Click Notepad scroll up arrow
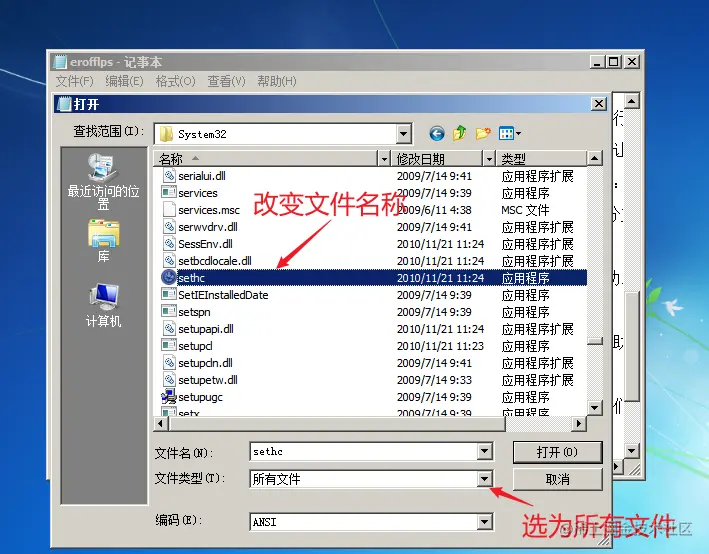709x554 pixels. pyautogui.click(x=632, y=100)
